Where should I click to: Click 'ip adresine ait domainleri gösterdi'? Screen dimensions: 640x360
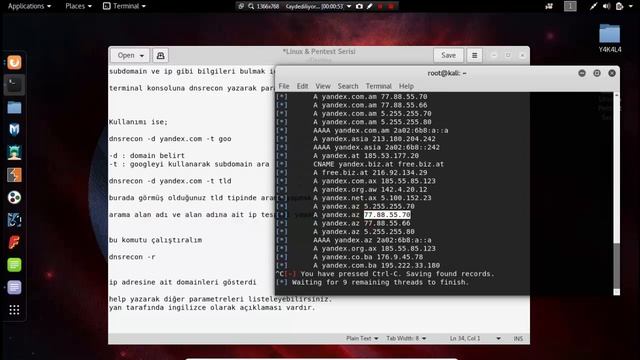coord(183,282)
